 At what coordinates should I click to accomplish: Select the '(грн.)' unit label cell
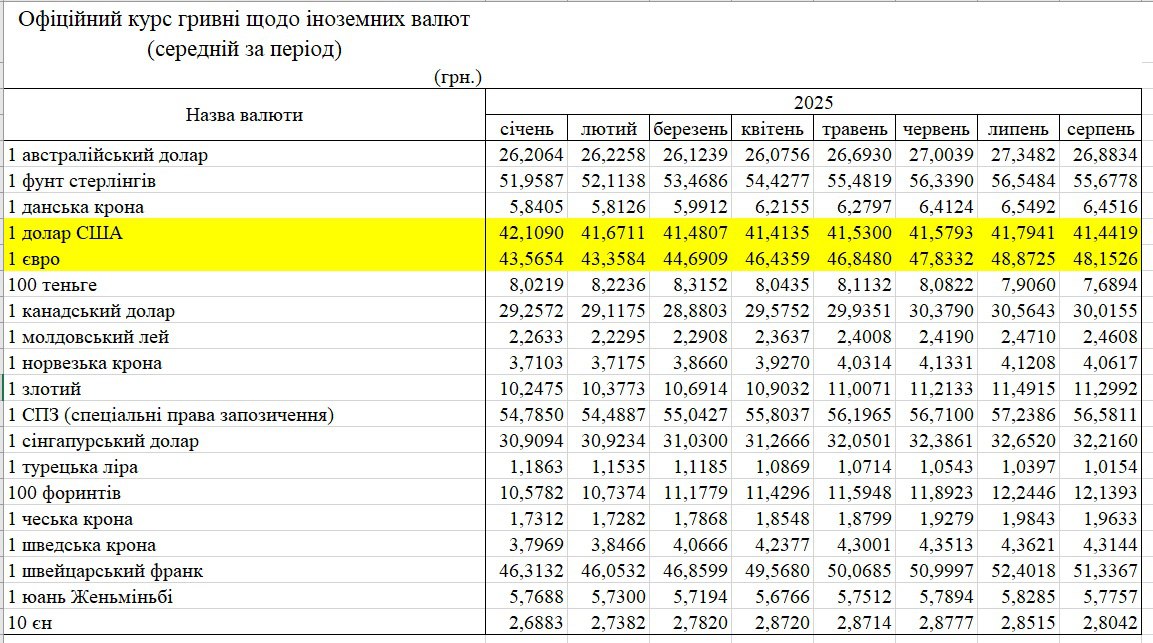tap(458, 76)
